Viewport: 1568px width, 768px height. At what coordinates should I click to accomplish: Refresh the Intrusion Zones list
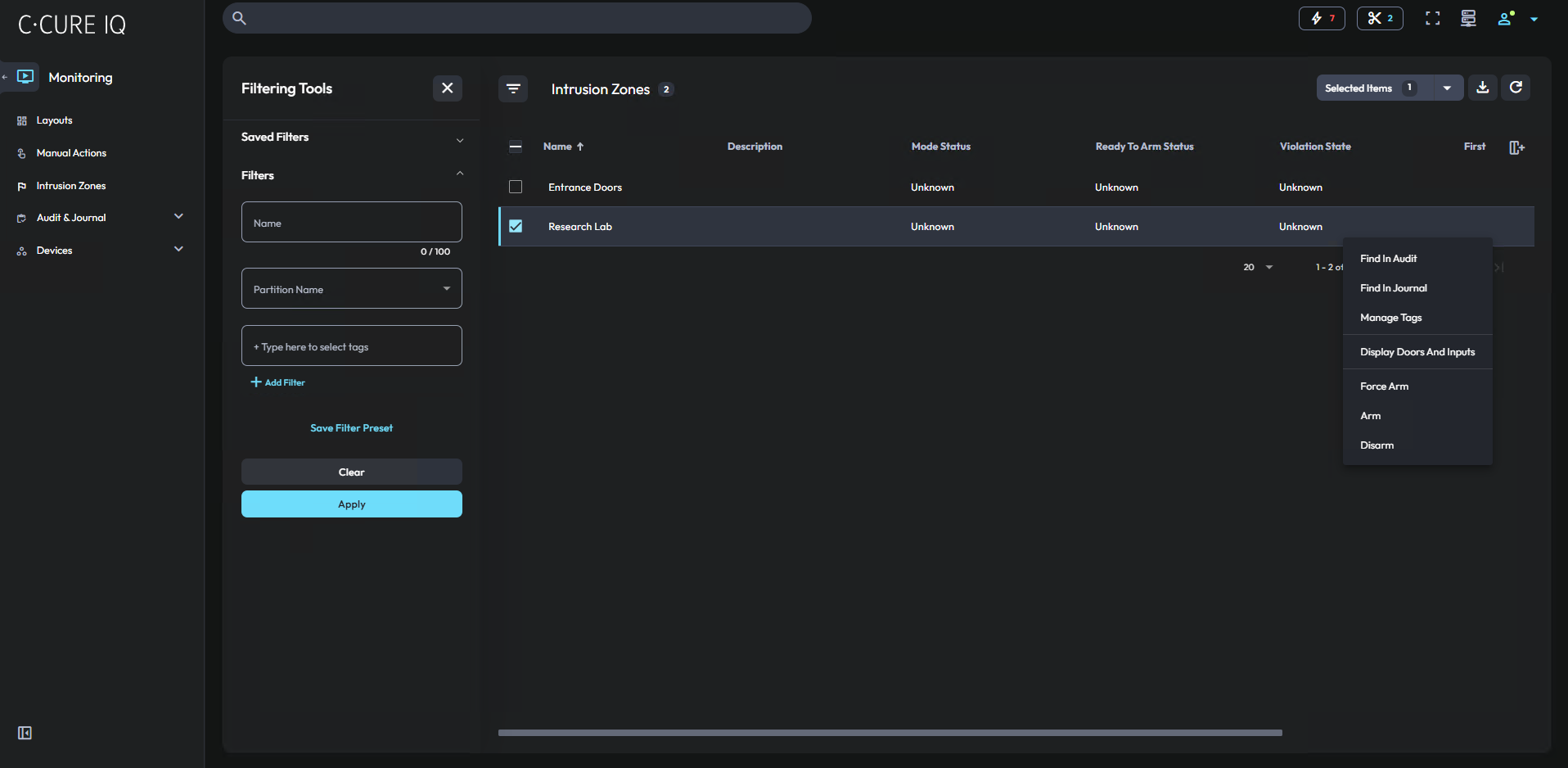(x=1516, y=88)
